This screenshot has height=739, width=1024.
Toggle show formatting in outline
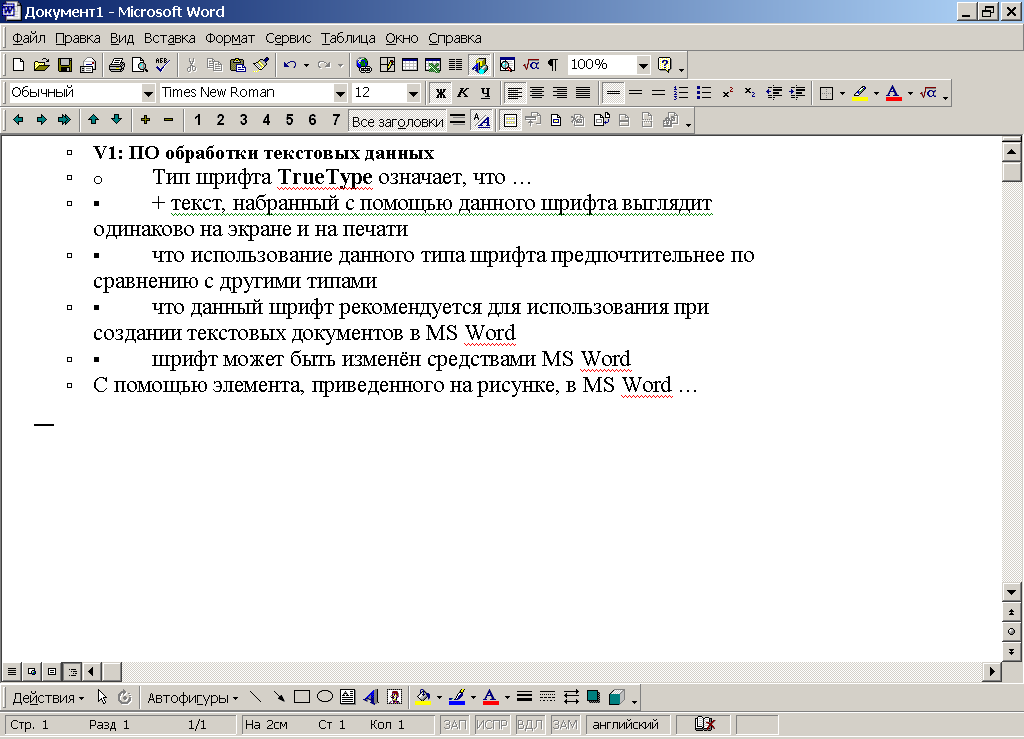pyautogui.click(x=482, y=120)
